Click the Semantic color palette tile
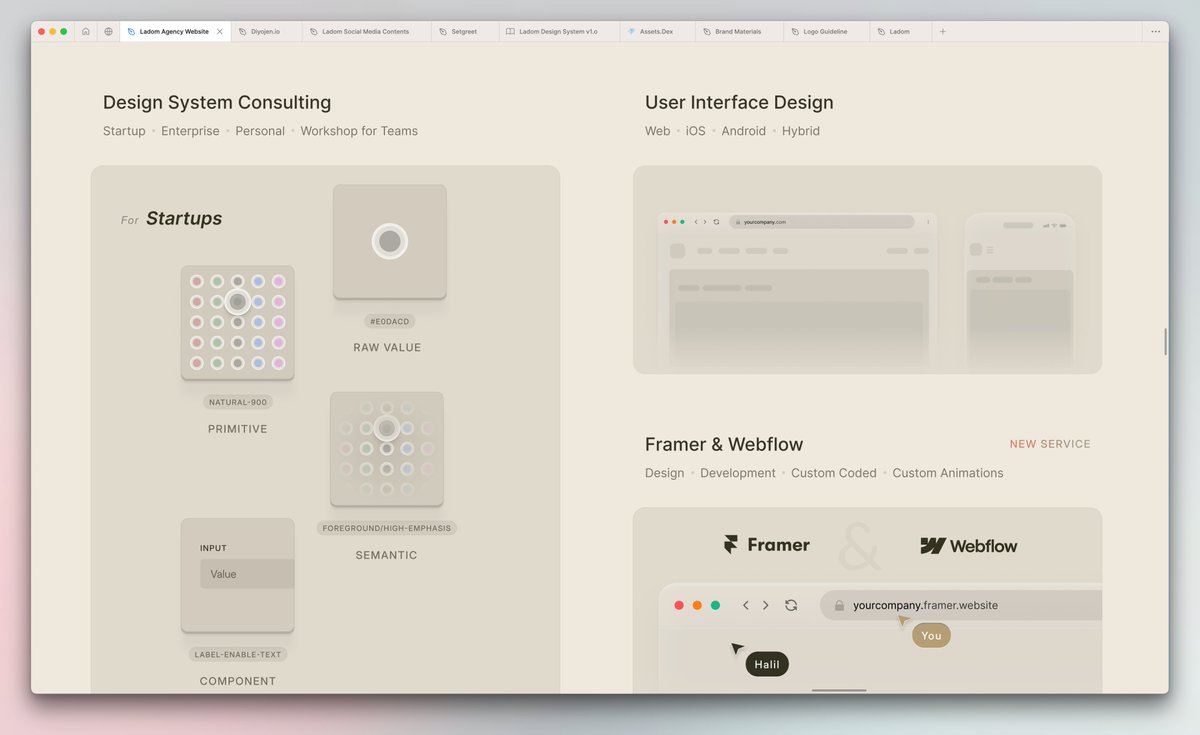Screen dimensions: 1200x735 coord(387,449)
